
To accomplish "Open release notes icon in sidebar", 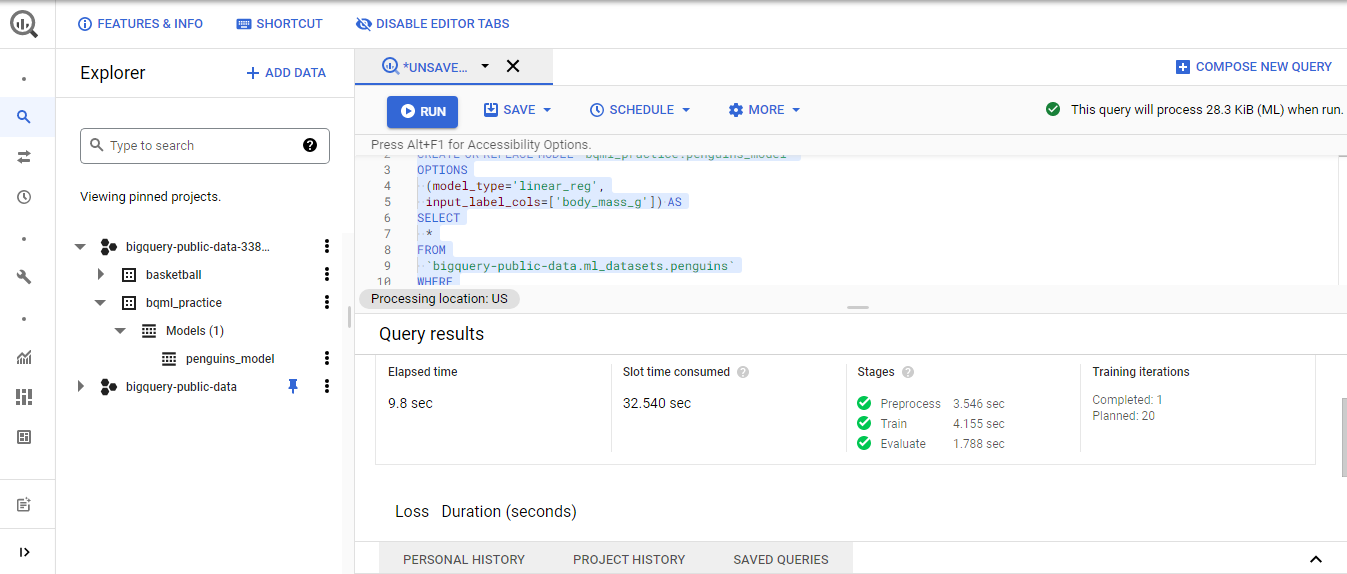I will (x=24, y=505).
